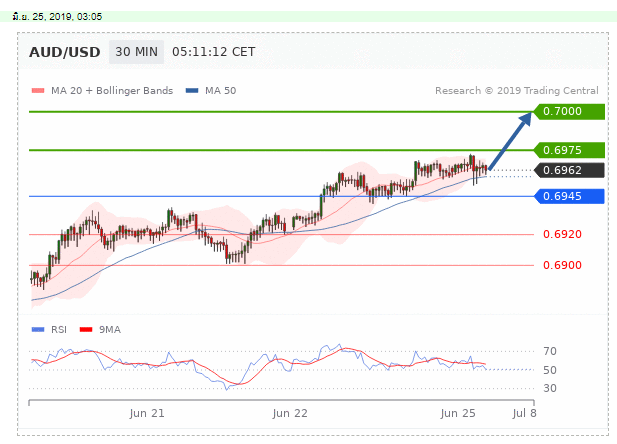
Task: Click the MA 20 + Bollinger Bands legend swatch
Action: point(38,91)
